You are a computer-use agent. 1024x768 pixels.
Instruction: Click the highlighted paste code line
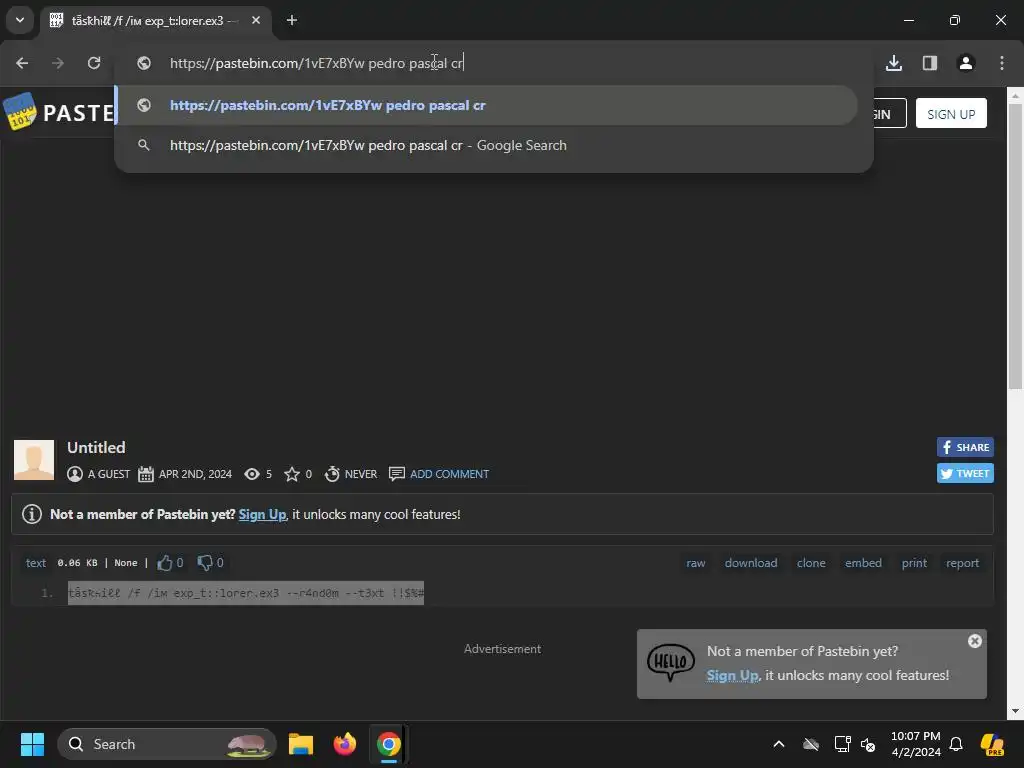tap(246, 593)
